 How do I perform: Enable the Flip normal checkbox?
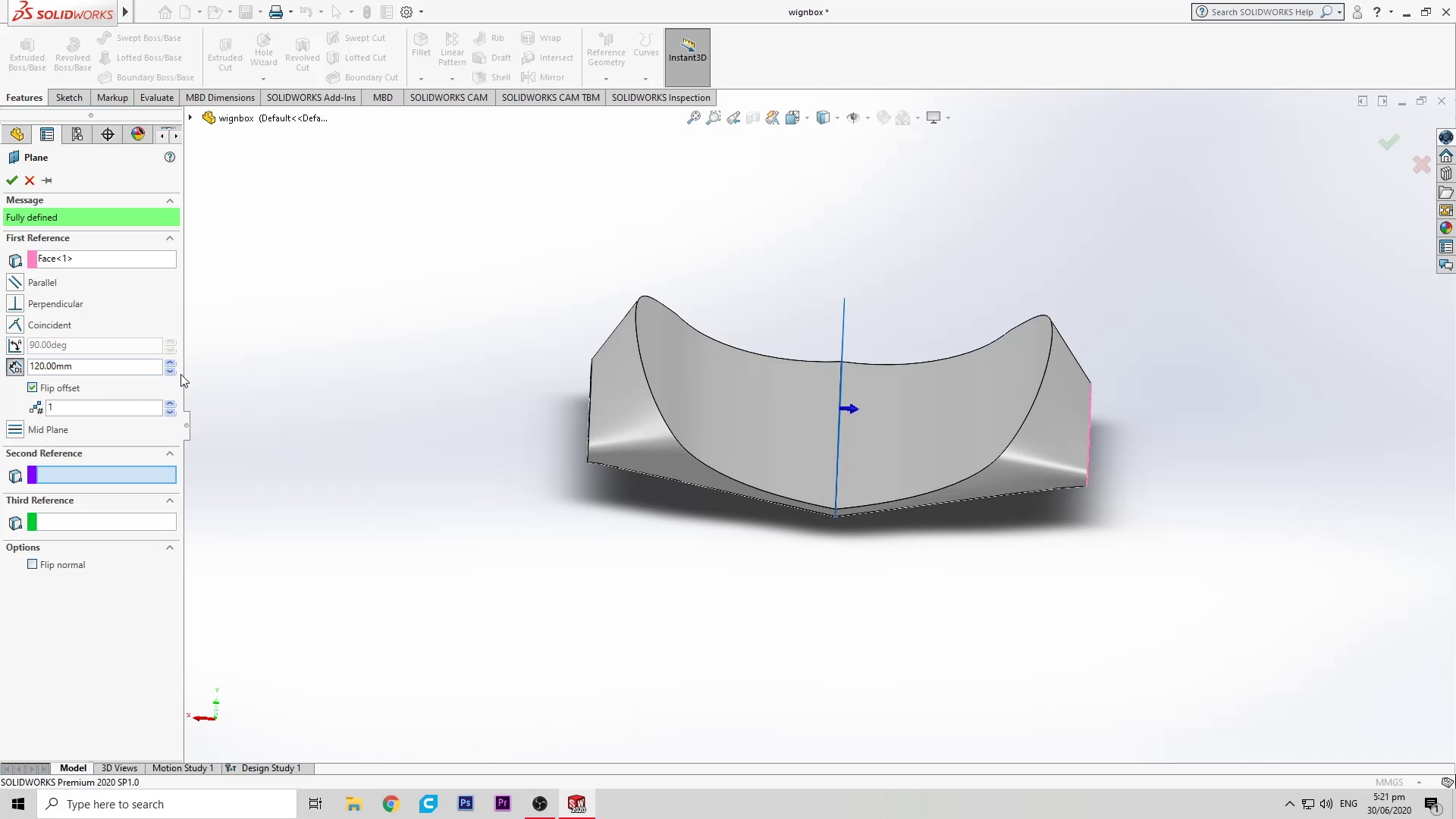pos(33,564)
